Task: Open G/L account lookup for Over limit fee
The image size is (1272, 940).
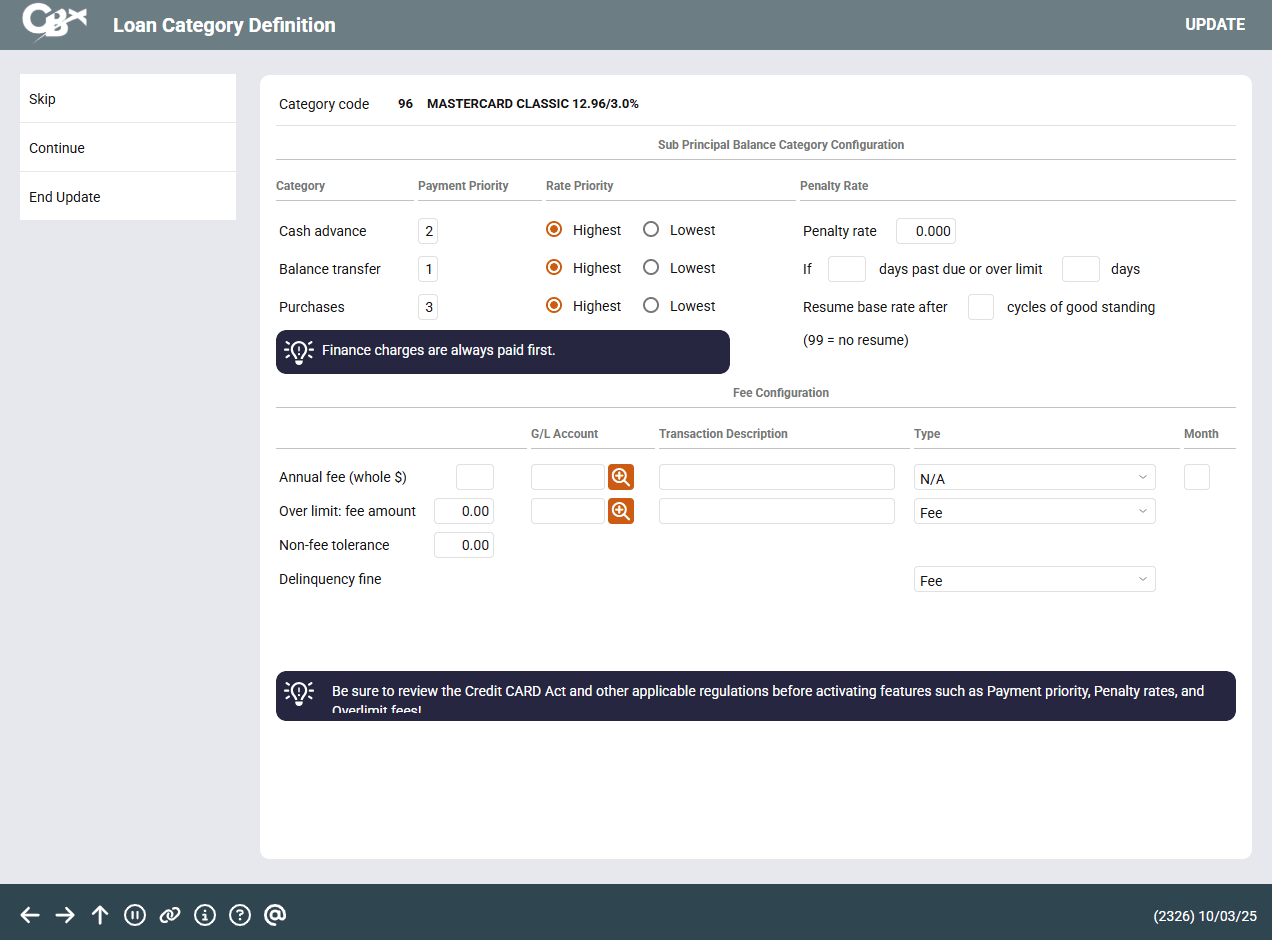Action: point(621,511)
